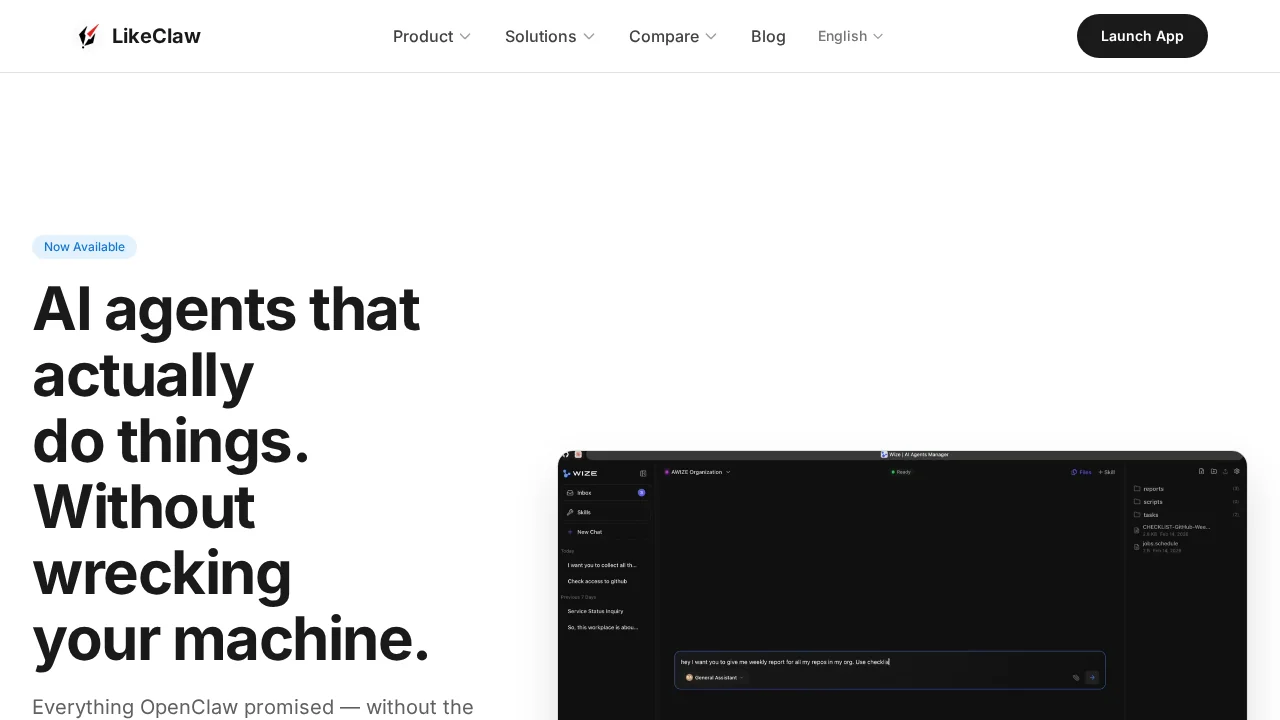The width and height of the screenshot is (1280, 720).
Task: Create a new file in the Files panel
Action: (1201, 471)
